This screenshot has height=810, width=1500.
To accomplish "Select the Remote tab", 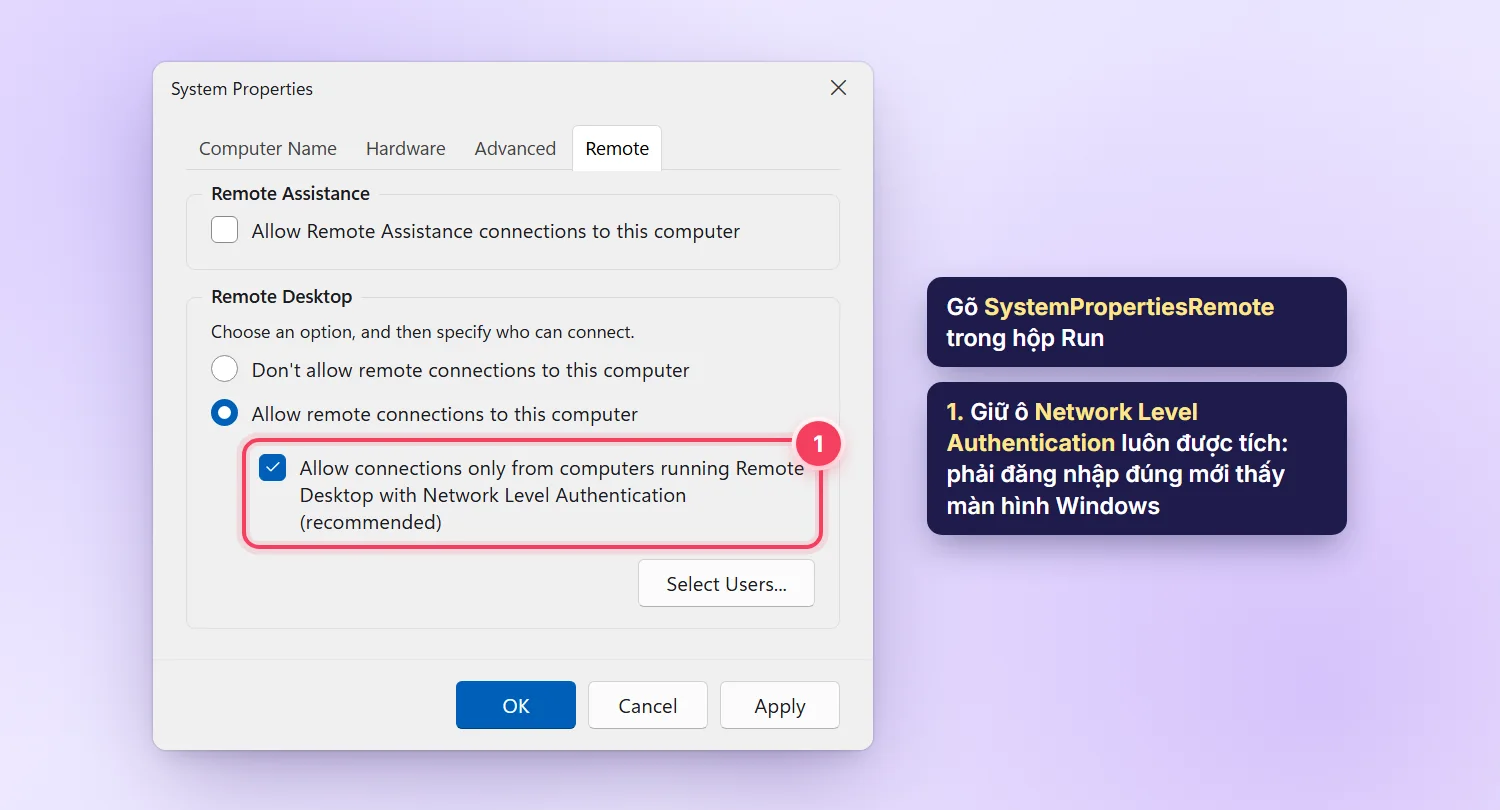I will (x=617, y=148).
